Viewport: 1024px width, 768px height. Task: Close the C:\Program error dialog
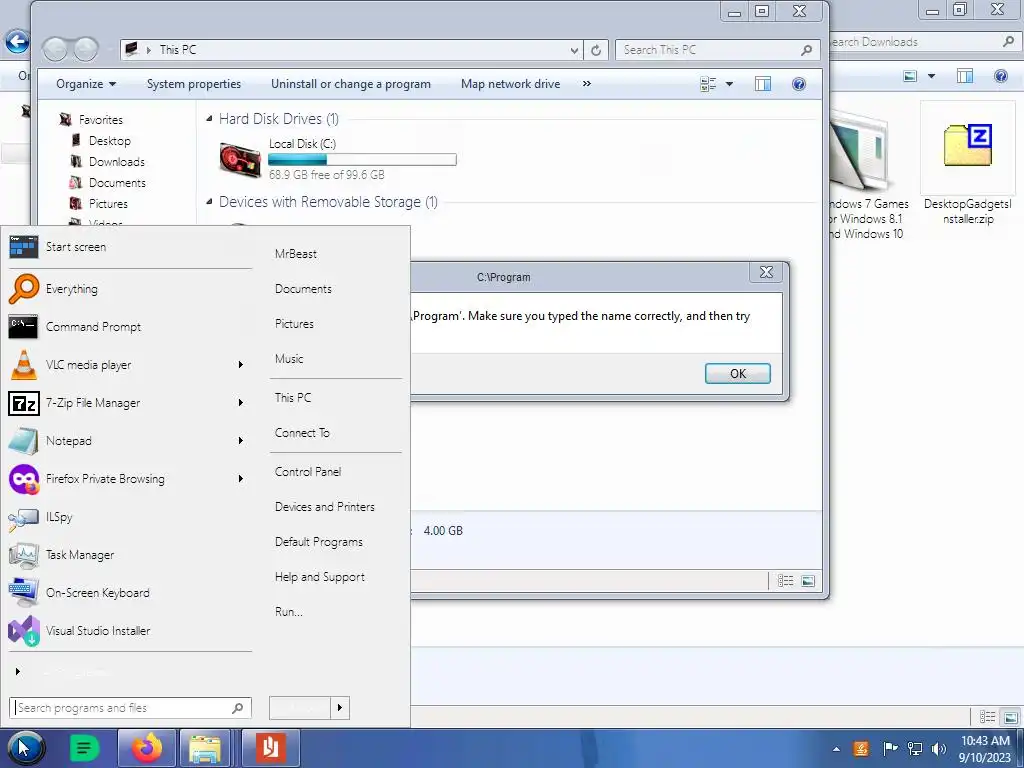tap(766, 272)
